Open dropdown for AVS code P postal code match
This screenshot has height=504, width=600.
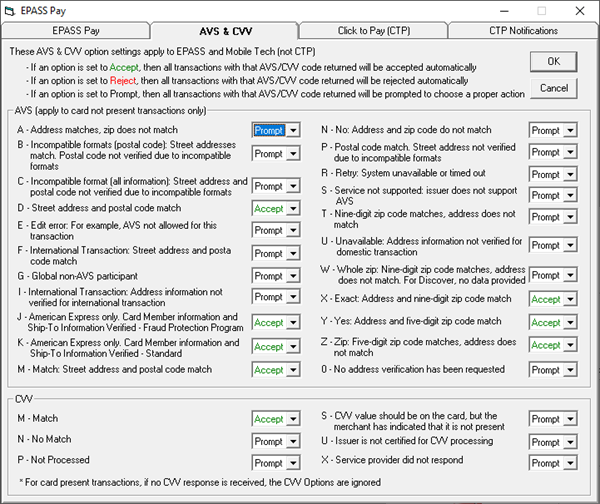pyautogui.click(x=570, y=152)
